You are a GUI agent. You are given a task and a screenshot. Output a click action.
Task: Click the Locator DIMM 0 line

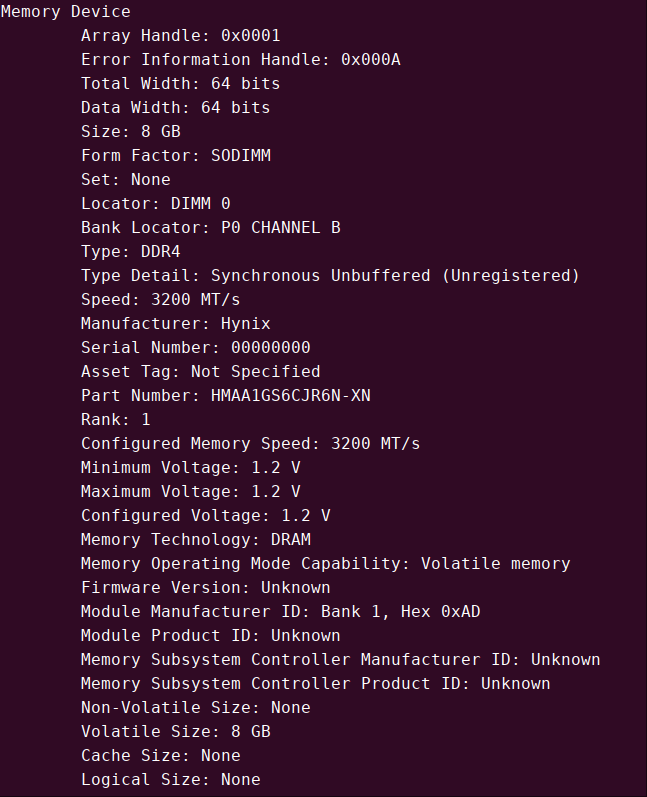tap(156, 204)
